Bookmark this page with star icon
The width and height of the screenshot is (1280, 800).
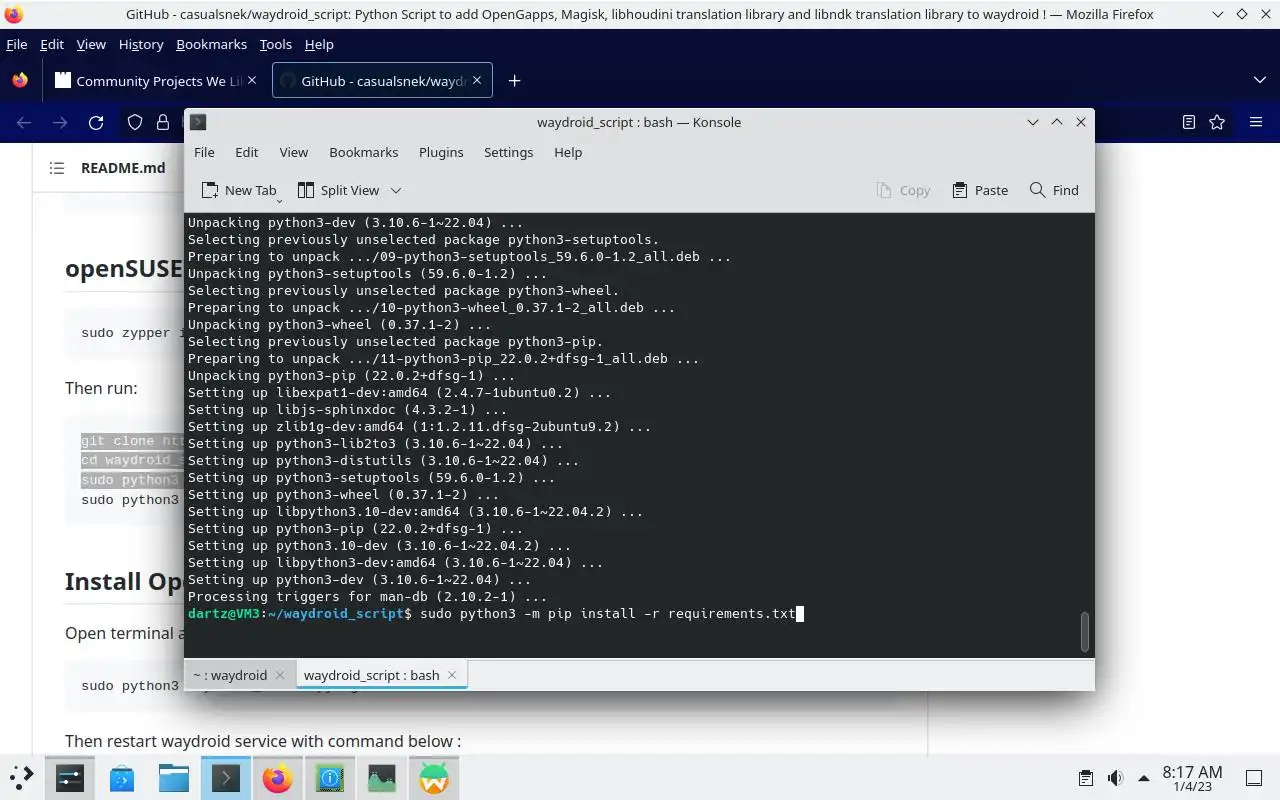click(1217, 122)
